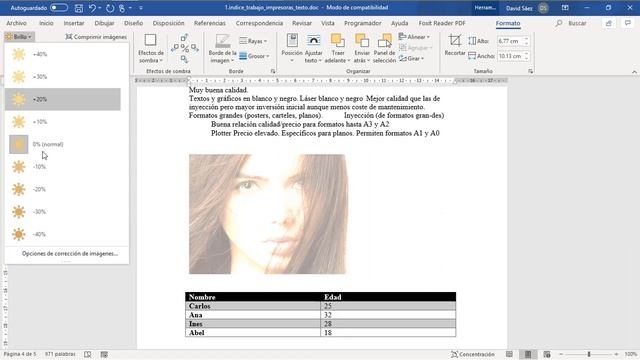Click the Share icon in ribbon header
This screenshot has width=640, height=360.
coord(609,23)
